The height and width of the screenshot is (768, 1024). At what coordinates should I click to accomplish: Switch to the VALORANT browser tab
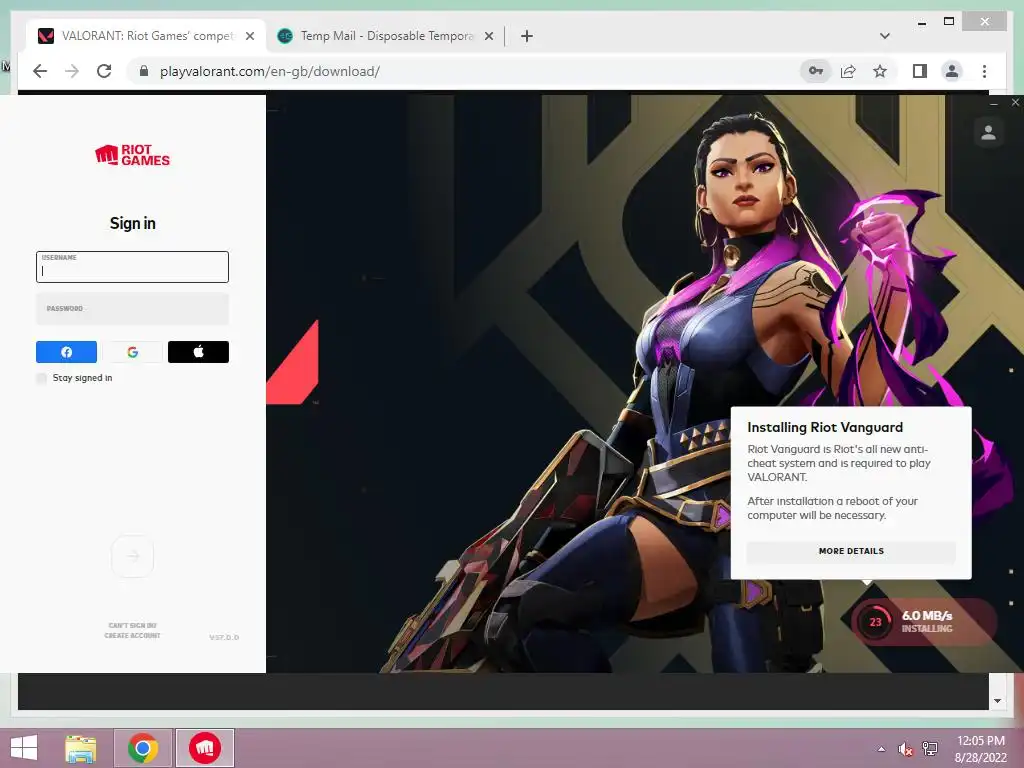click(146, 36)
